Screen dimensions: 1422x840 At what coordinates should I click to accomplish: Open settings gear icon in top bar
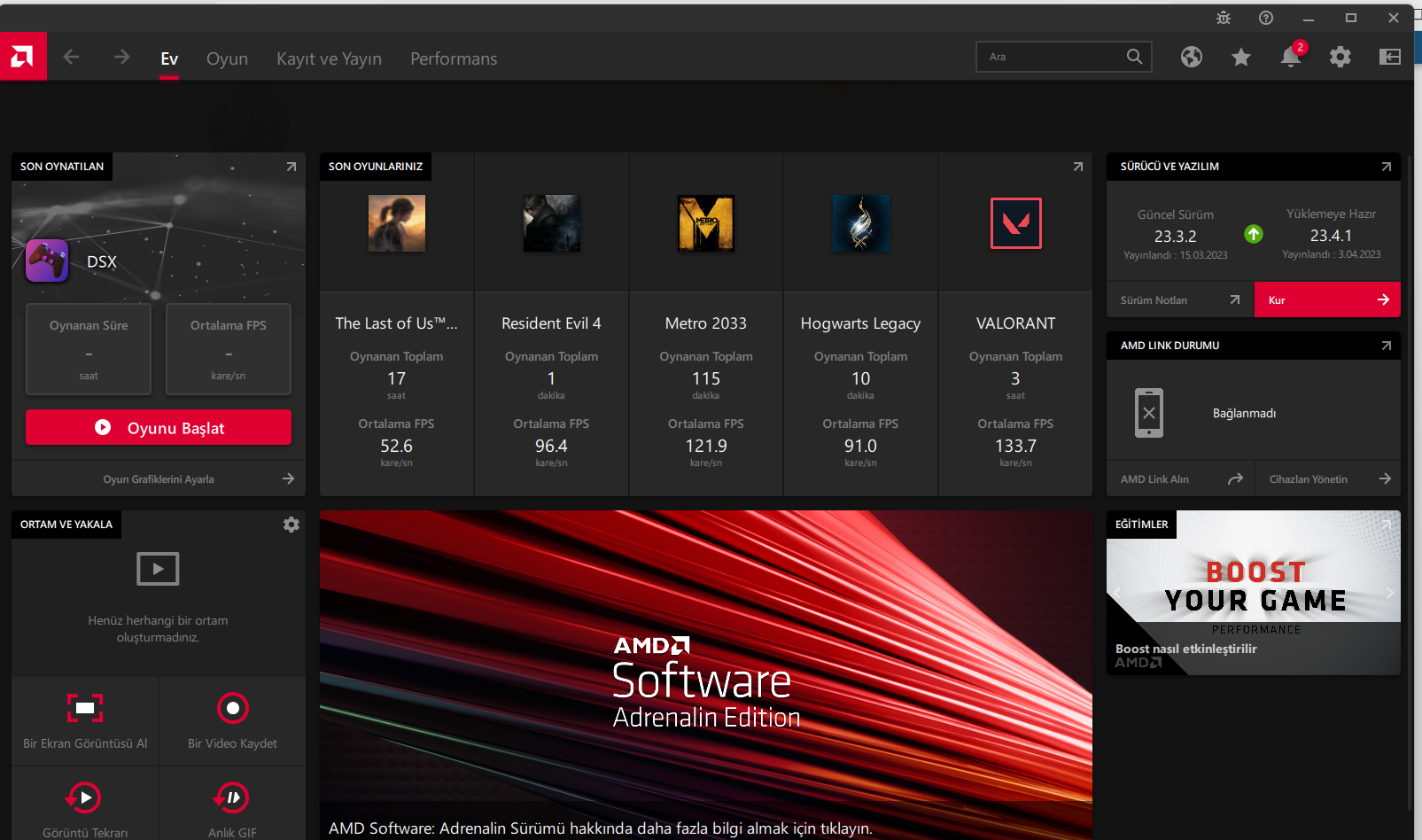tap(1340, 58)
